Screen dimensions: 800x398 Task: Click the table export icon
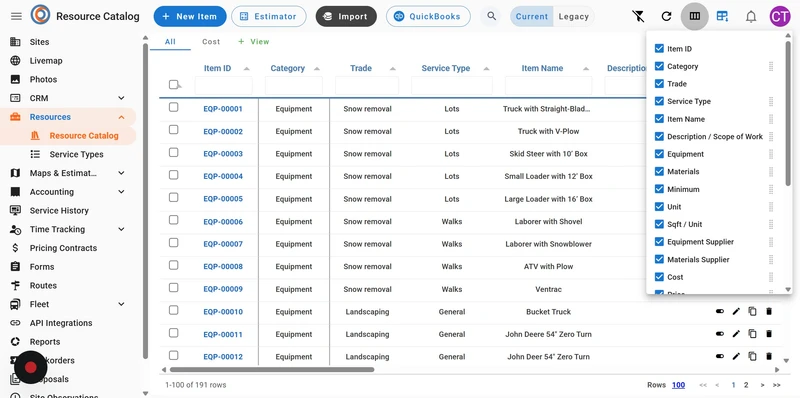click(x=722, y=16)
